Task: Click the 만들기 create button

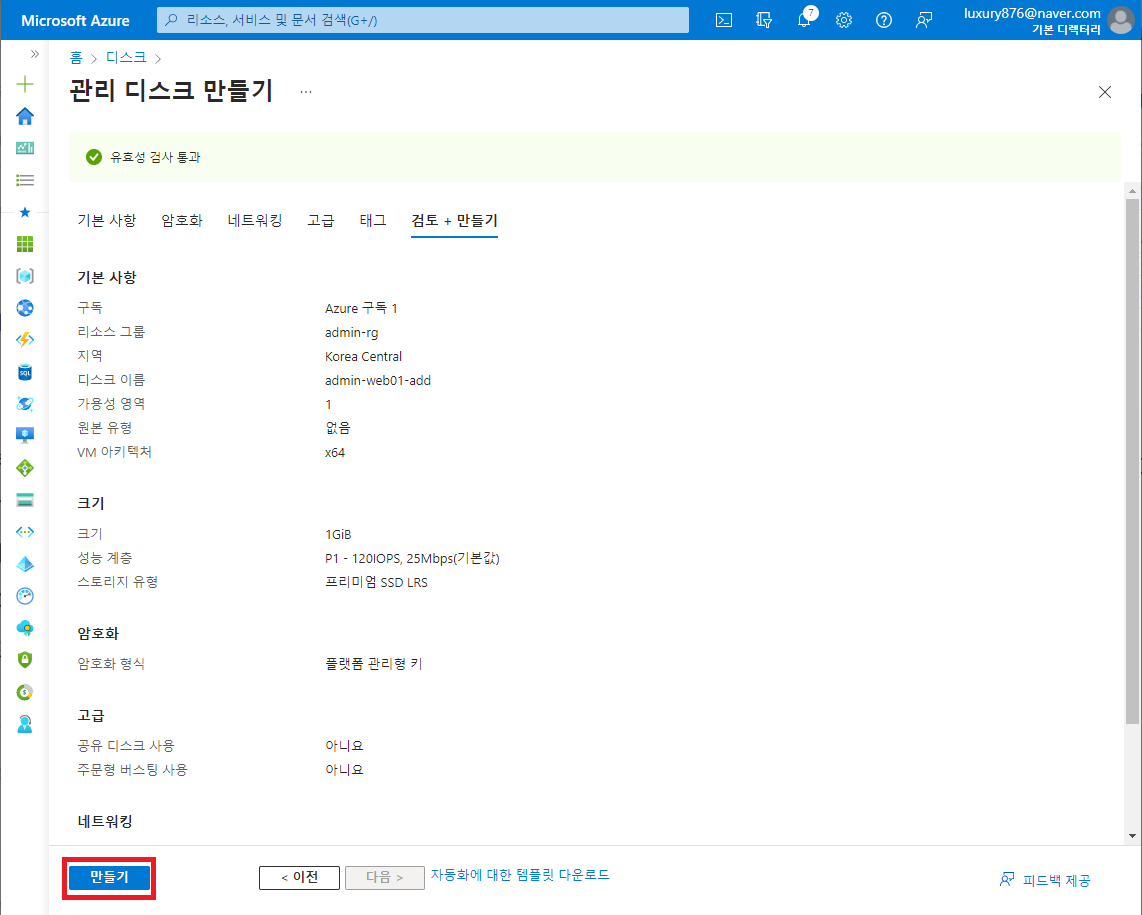Action: 109,878
